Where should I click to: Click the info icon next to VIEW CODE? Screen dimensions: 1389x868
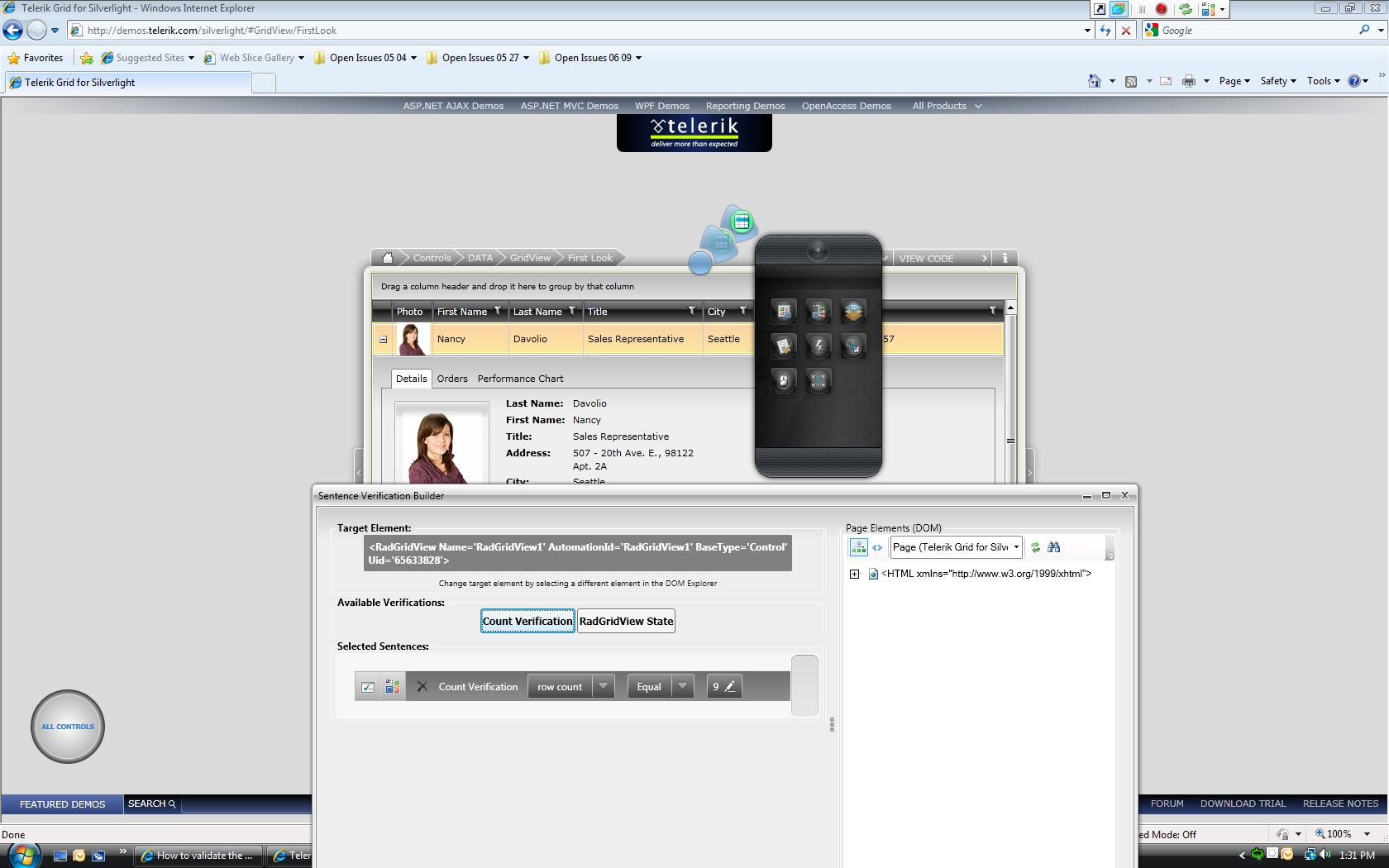pos(1005,258)
